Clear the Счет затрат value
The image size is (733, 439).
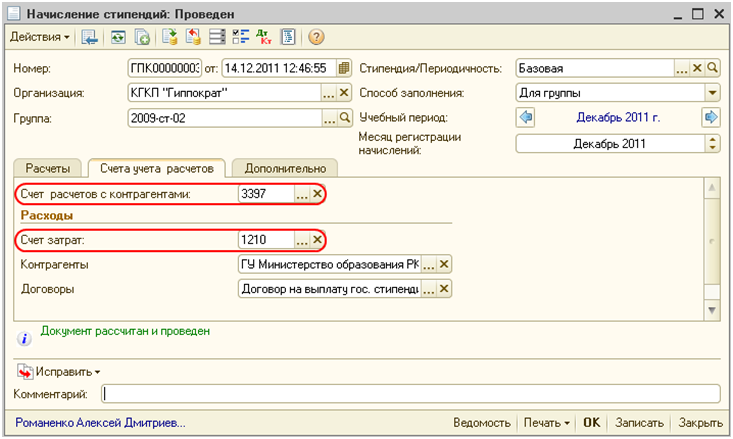point(318,240)
